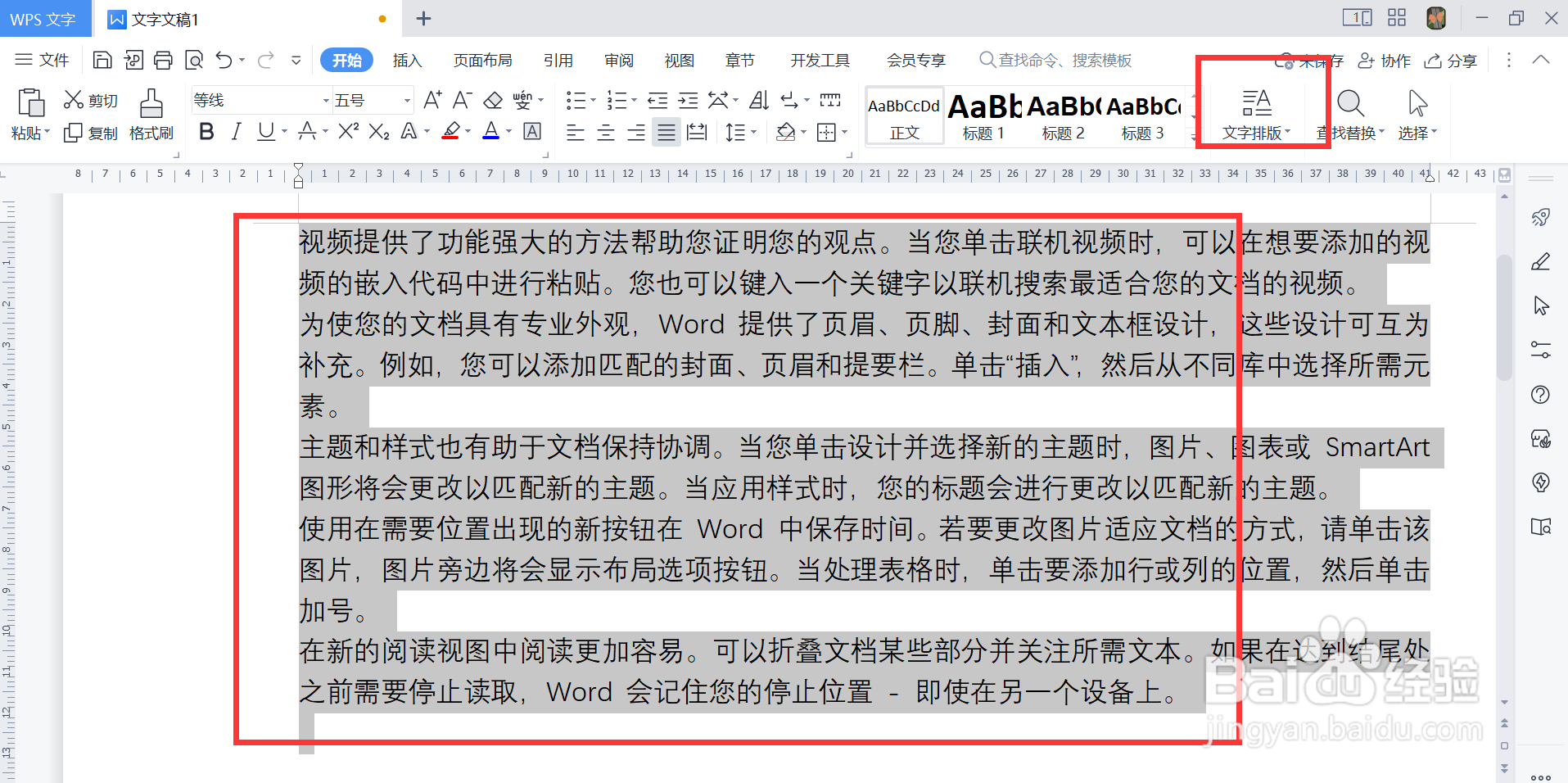Align text right
The height and width of the screenshot is (783, 1568).
(636, 132)
